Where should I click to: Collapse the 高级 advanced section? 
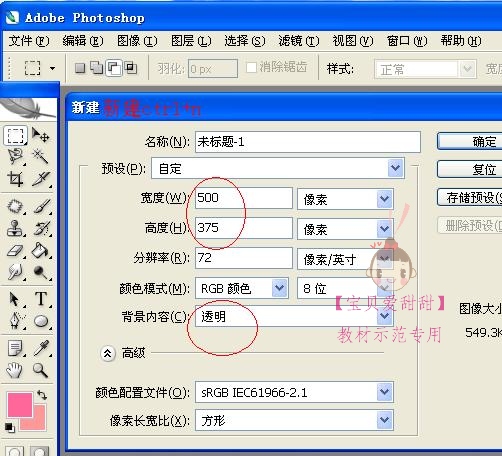tap(108, 353)
